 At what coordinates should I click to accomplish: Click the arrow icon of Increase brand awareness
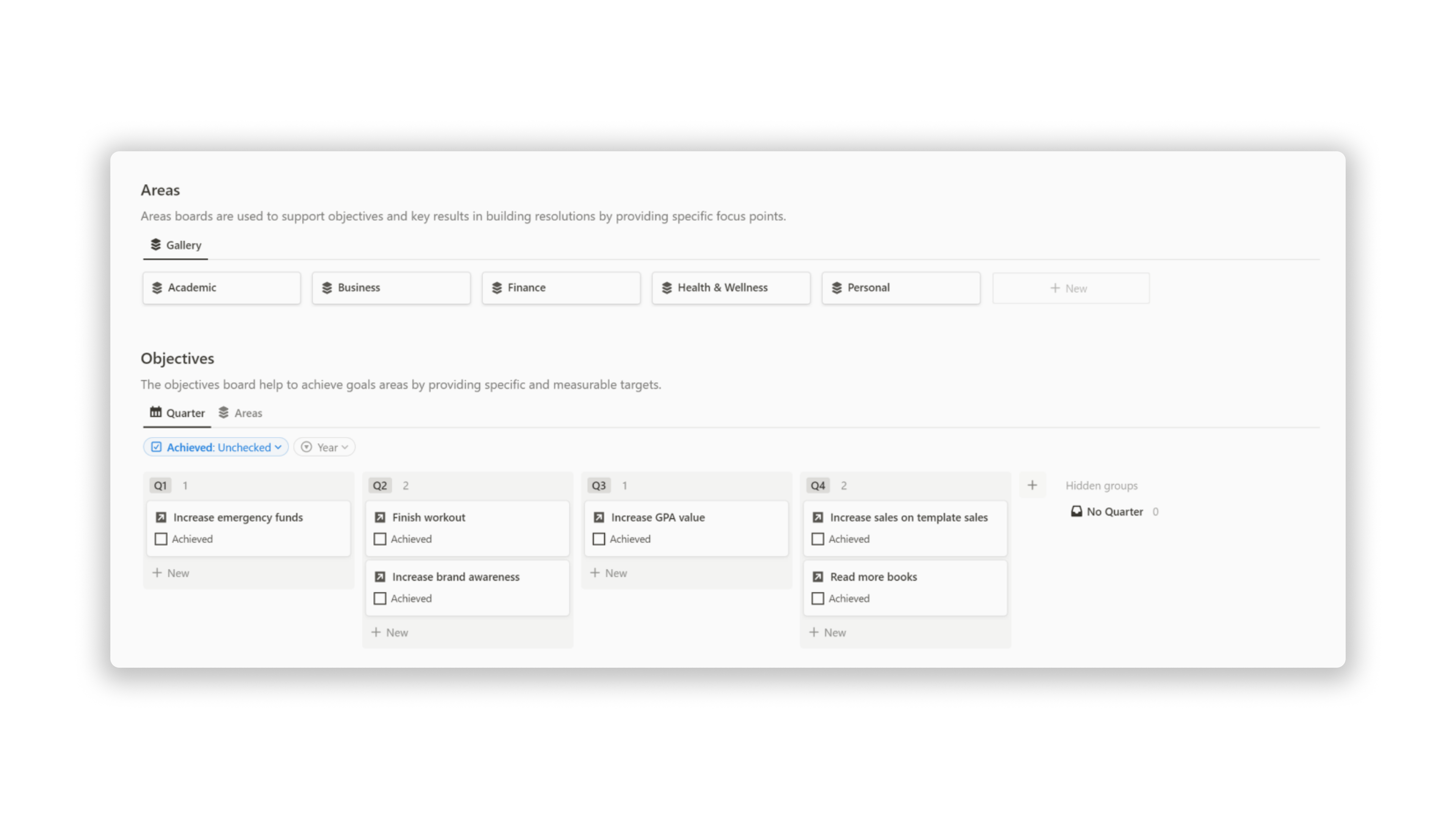point(380,576)
